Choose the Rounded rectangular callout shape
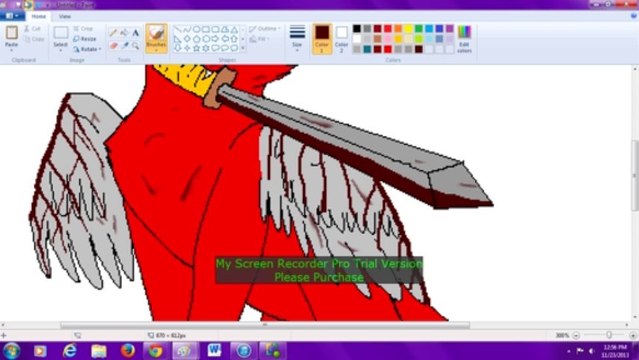 [215, 48]
